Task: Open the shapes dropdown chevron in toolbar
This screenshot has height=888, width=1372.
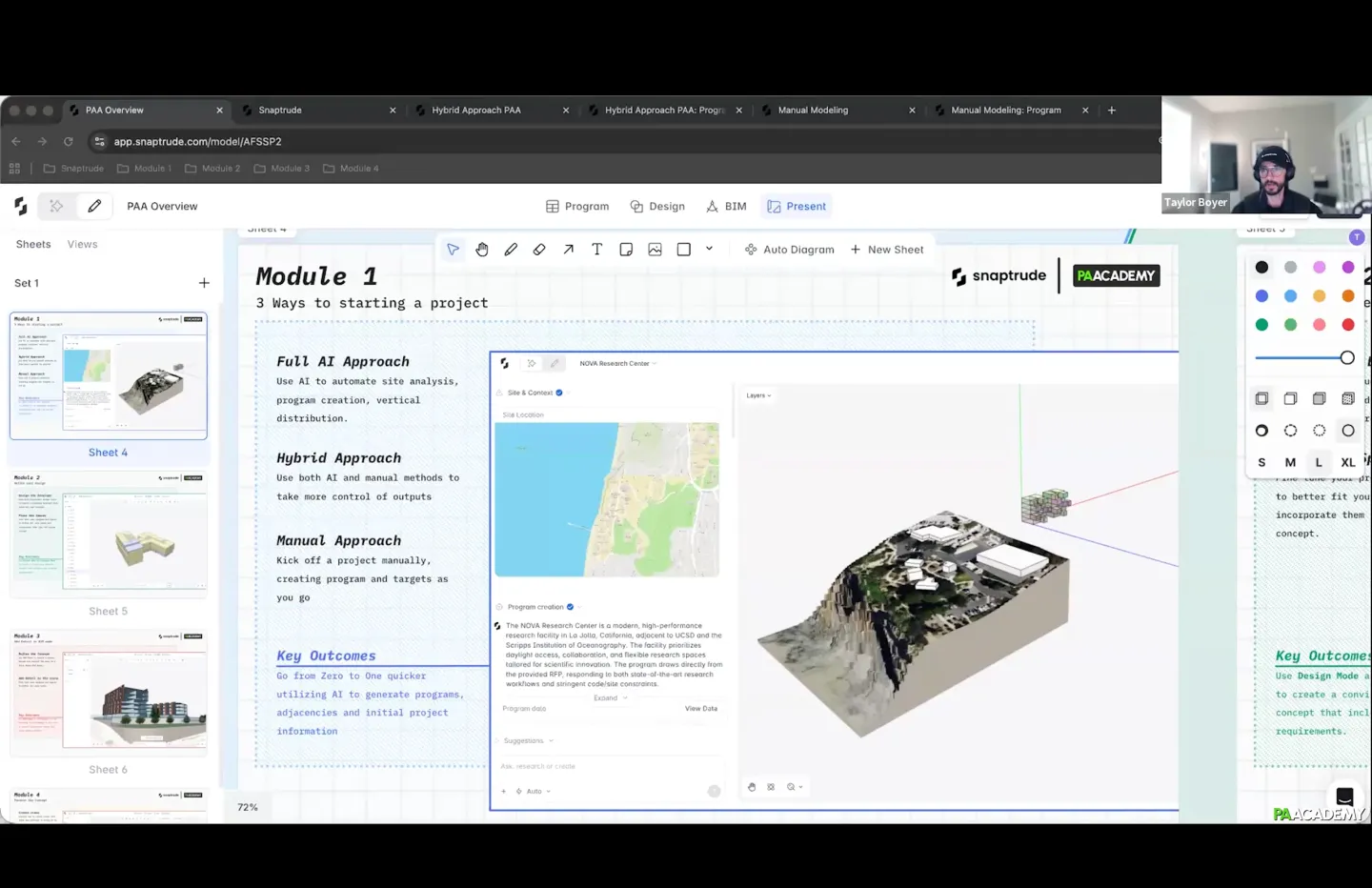Action: click(709, 249)
